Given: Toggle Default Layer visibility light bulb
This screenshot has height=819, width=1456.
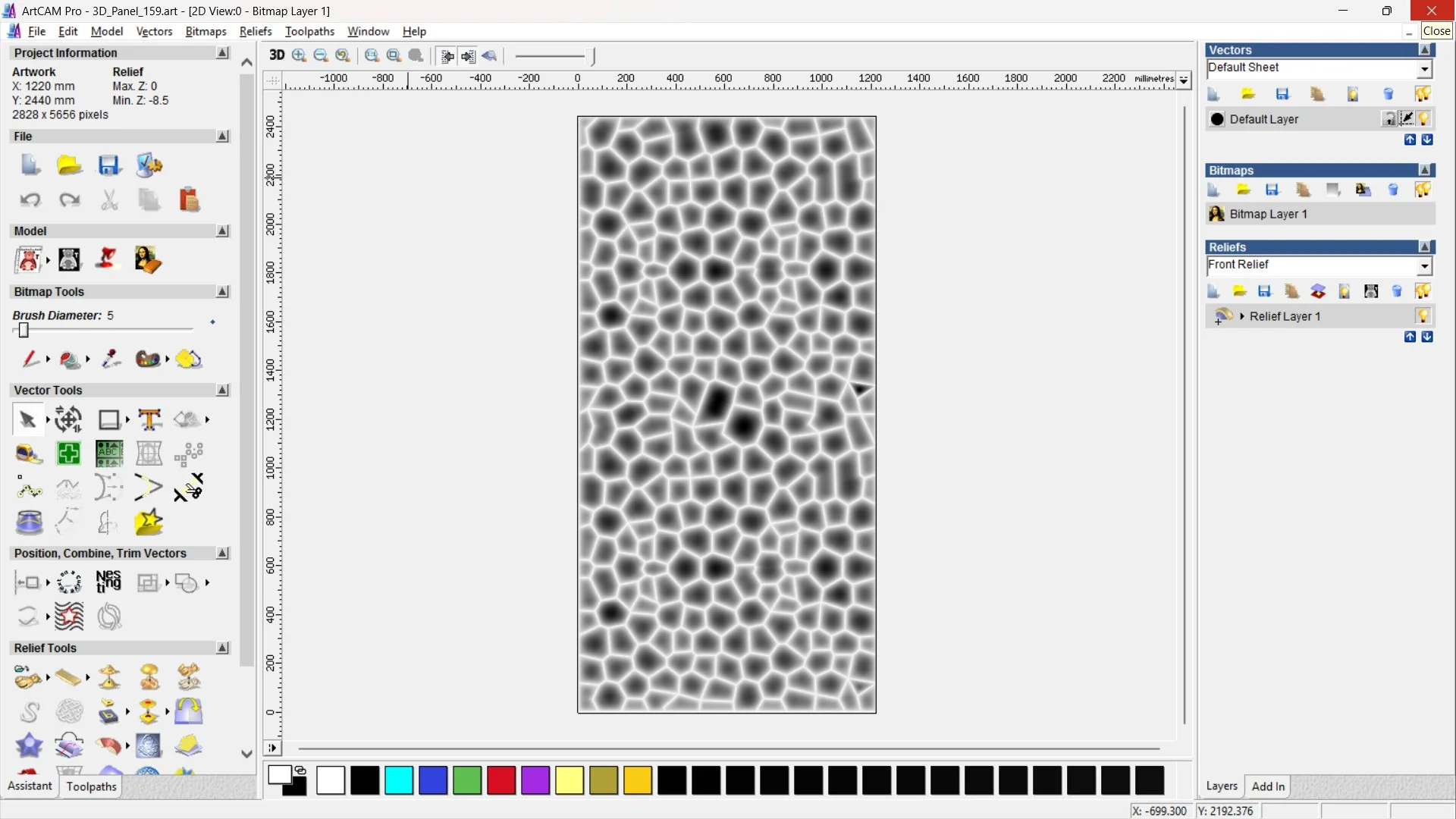Looking at the screenshot, I should coord(1423,119).
